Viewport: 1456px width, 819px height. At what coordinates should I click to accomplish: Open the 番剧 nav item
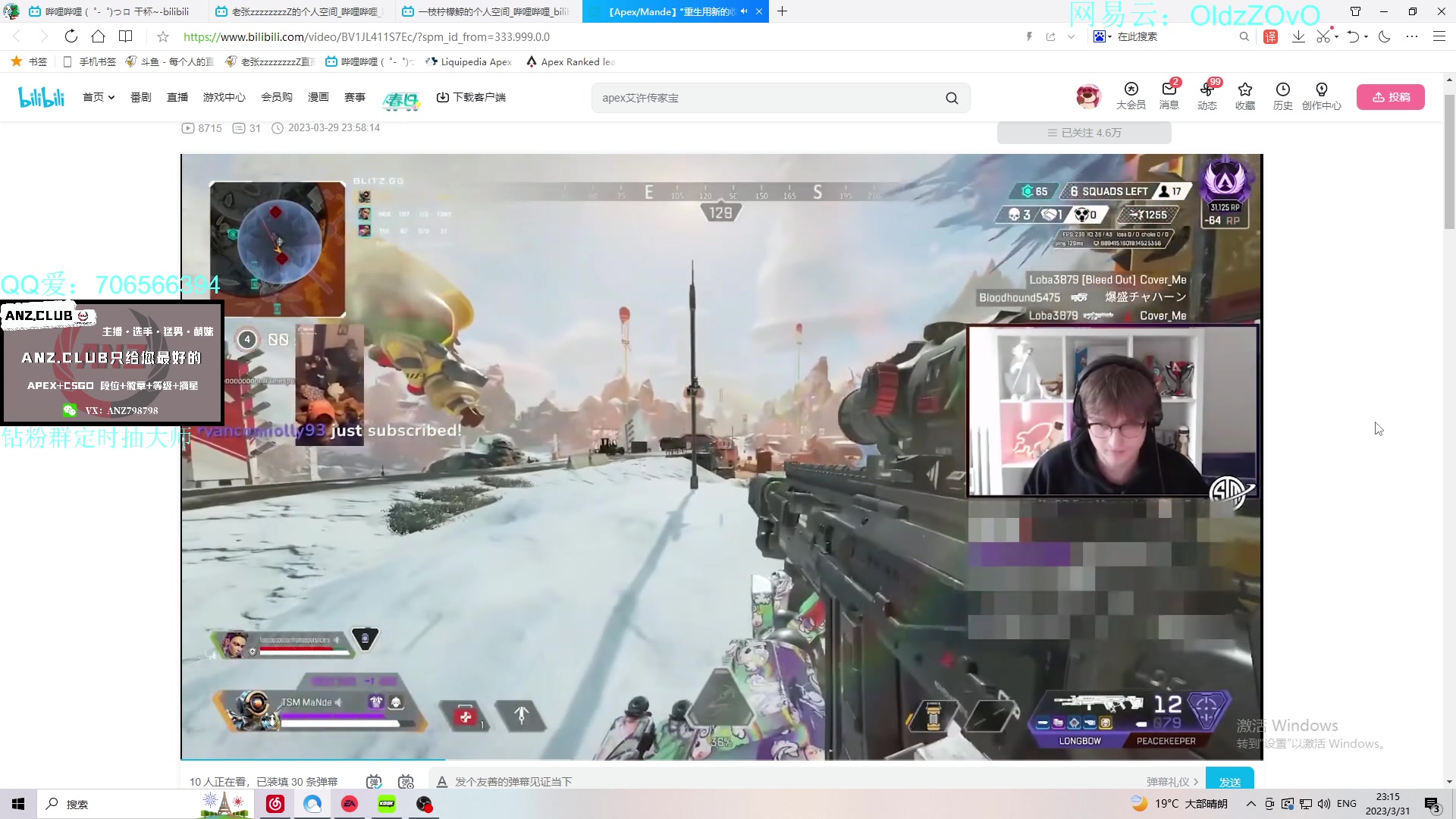141,97
